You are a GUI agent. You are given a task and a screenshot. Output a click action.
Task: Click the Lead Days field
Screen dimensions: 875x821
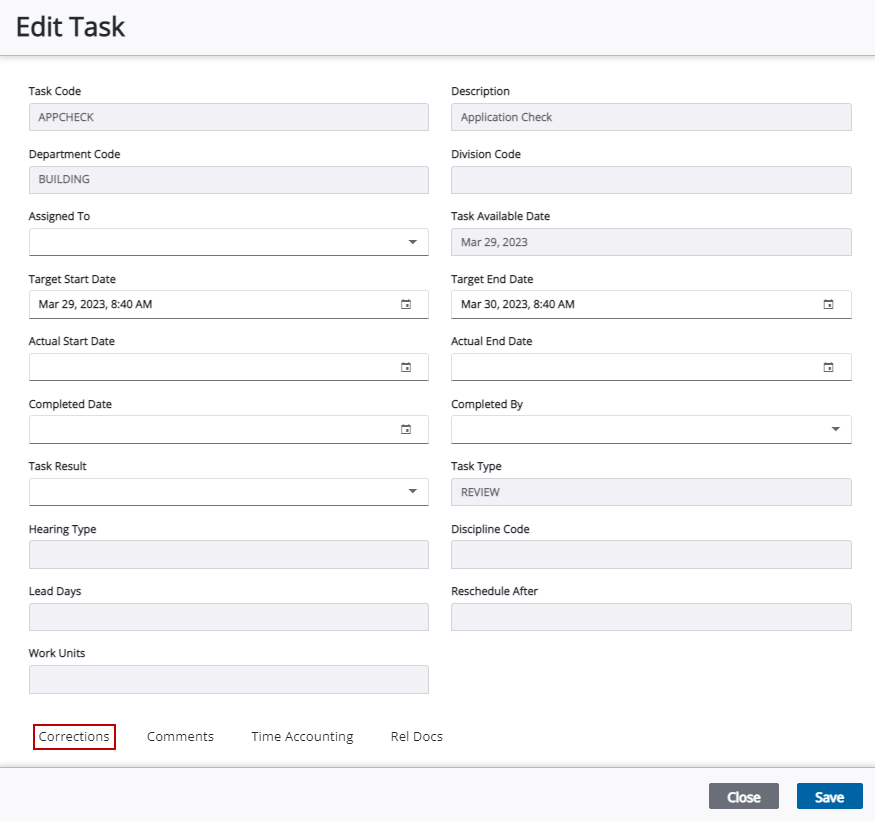[x=229, y=617]
